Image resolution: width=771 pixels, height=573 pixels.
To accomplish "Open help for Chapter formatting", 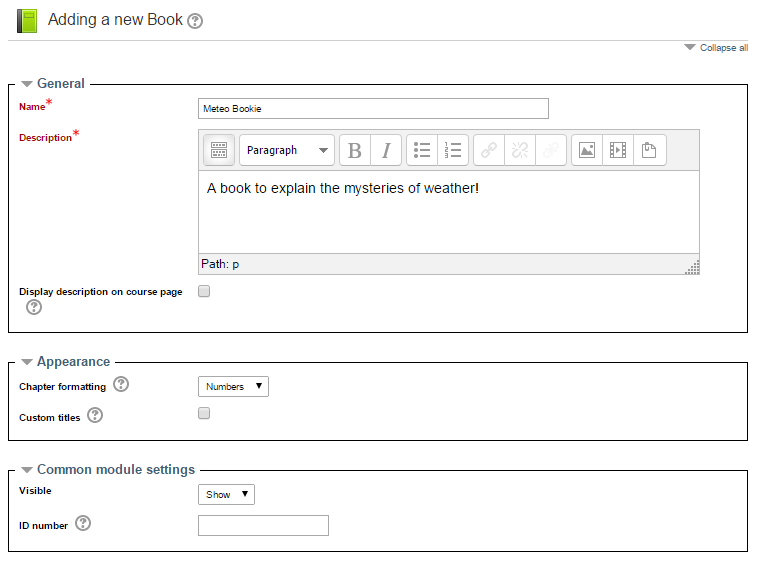I will [121, 384].
